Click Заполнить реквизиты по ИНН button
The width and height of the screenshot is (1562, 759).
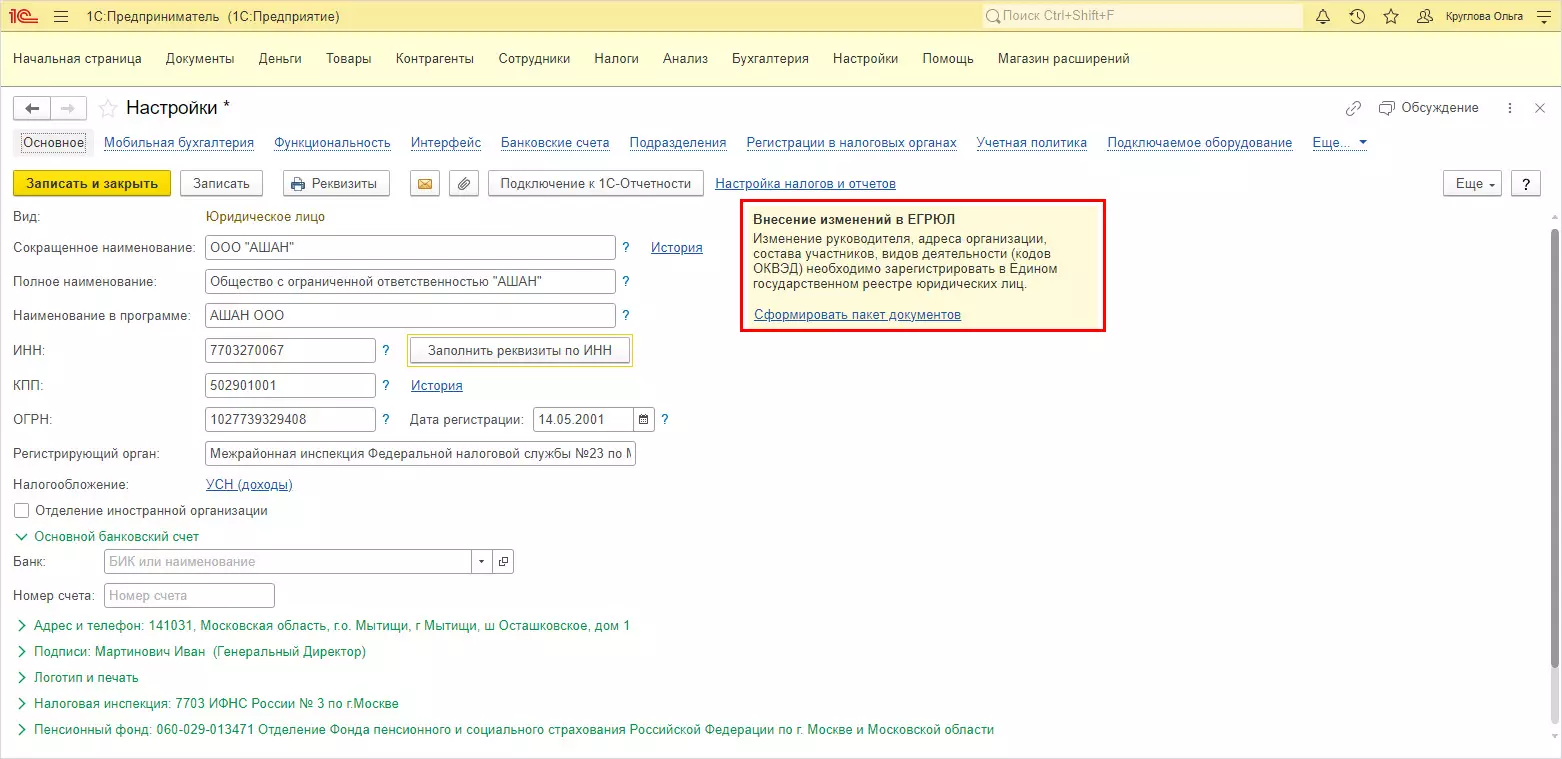click(520, 350)
